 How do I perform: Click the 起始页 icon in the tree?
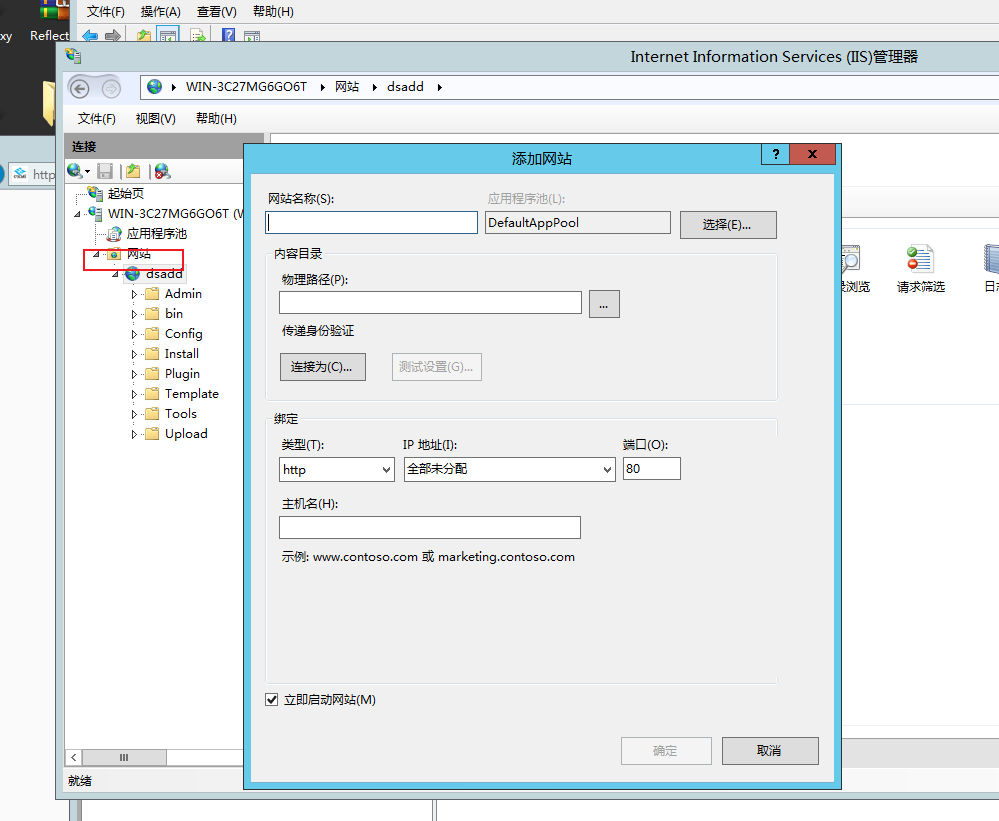pyautogui.click(x=96, y=193)
